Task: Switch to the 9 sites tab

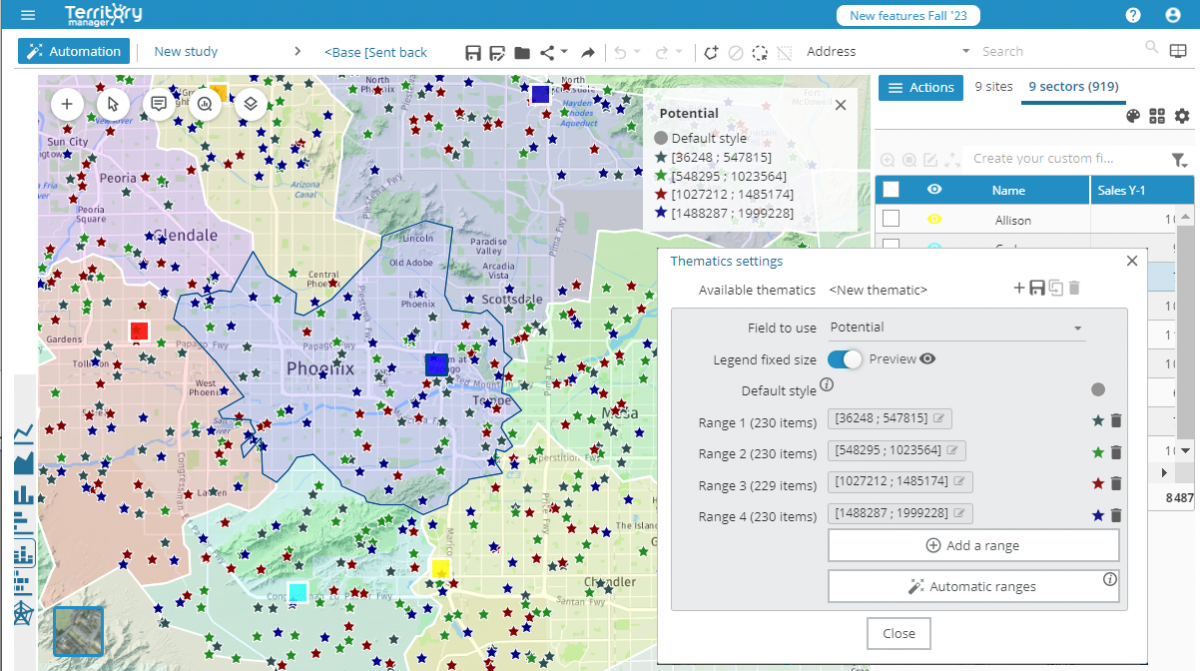Action: click(993, 87)
